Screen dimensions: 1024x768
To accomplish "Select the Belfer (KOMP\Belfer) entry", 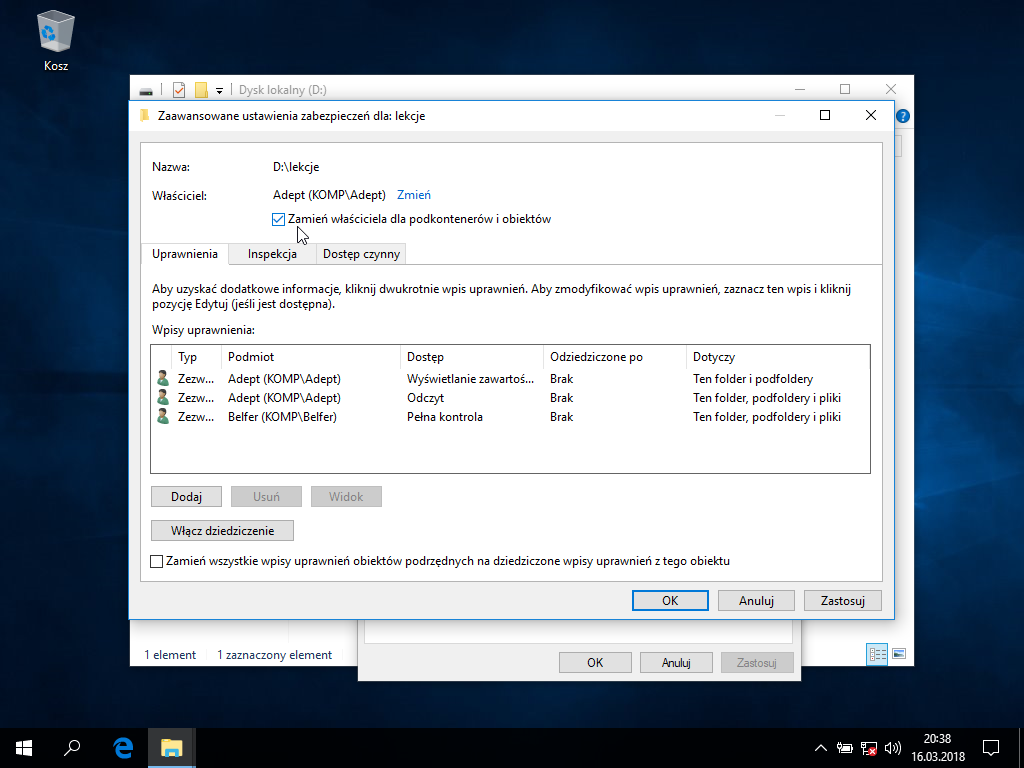I will [x=510, y=417].
